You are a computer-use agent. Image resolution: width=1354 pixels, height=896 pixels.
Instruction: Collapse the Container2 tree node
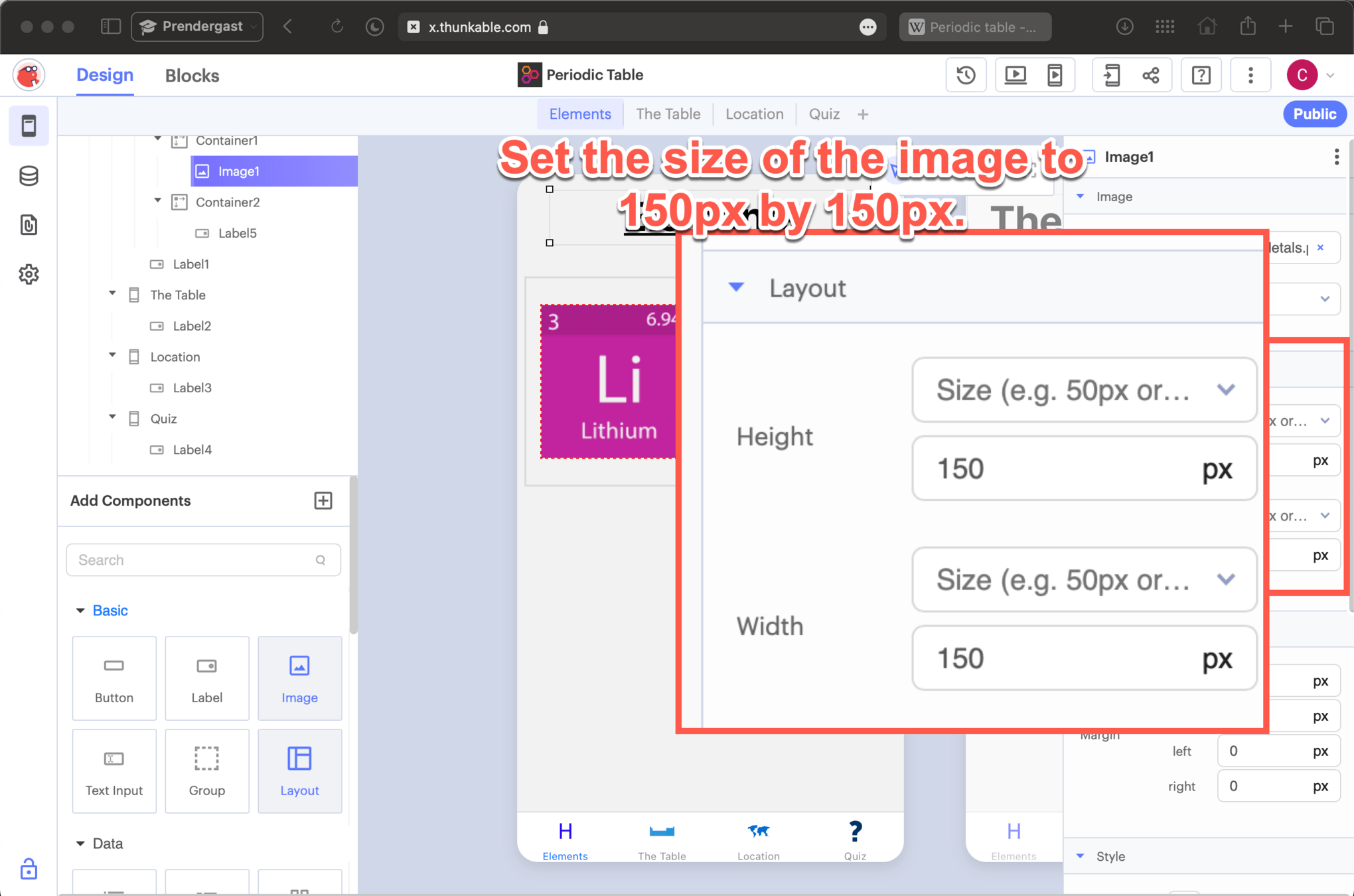click(x=158, y=201)
